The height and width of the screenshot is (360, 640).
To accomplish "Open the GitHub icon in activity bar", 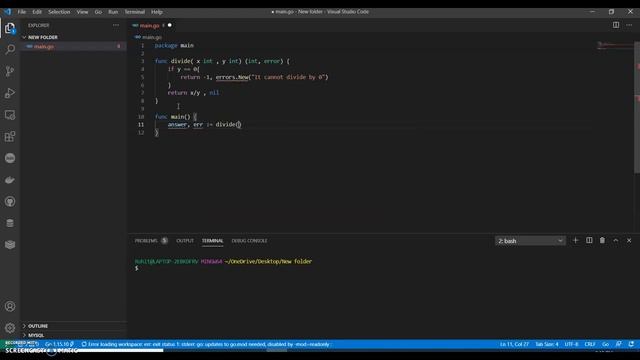I will (10, 202).
